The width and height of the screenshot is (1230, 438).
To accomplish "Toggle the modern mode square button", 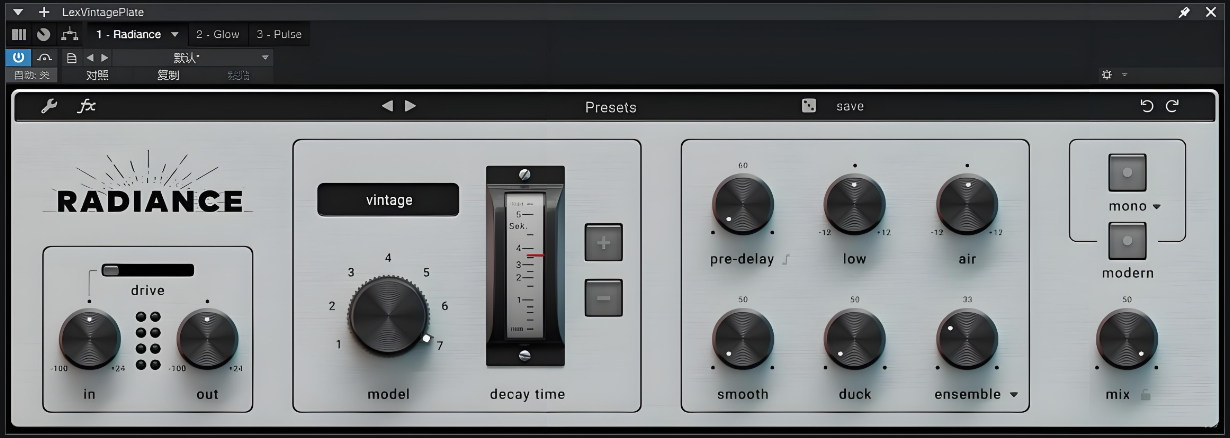I will (1127, 241).
